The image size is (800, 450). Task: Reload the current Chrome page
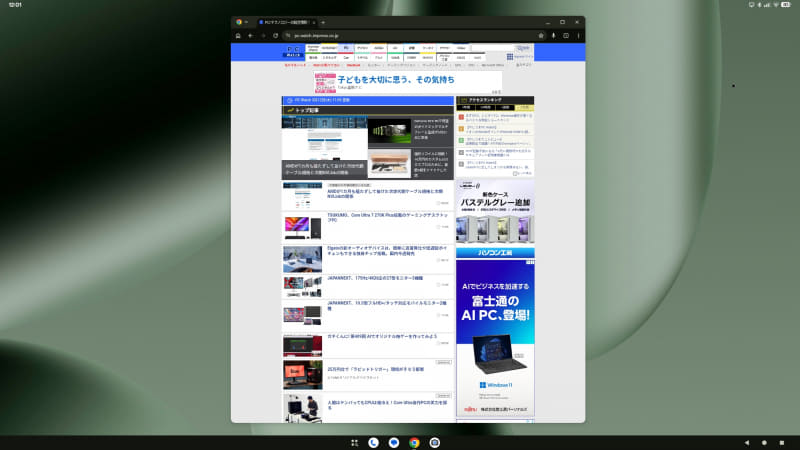(276, 36)
